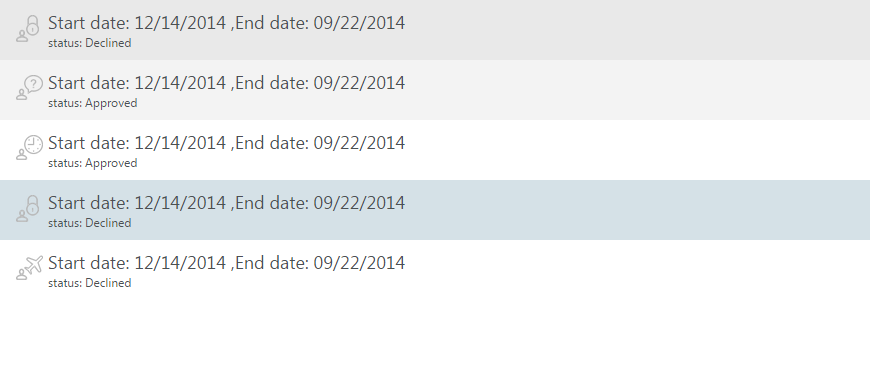Viewport: 870px width, 369px height.
Task: Open the date title in the top dark gray row
Action: tap(226, 23)
